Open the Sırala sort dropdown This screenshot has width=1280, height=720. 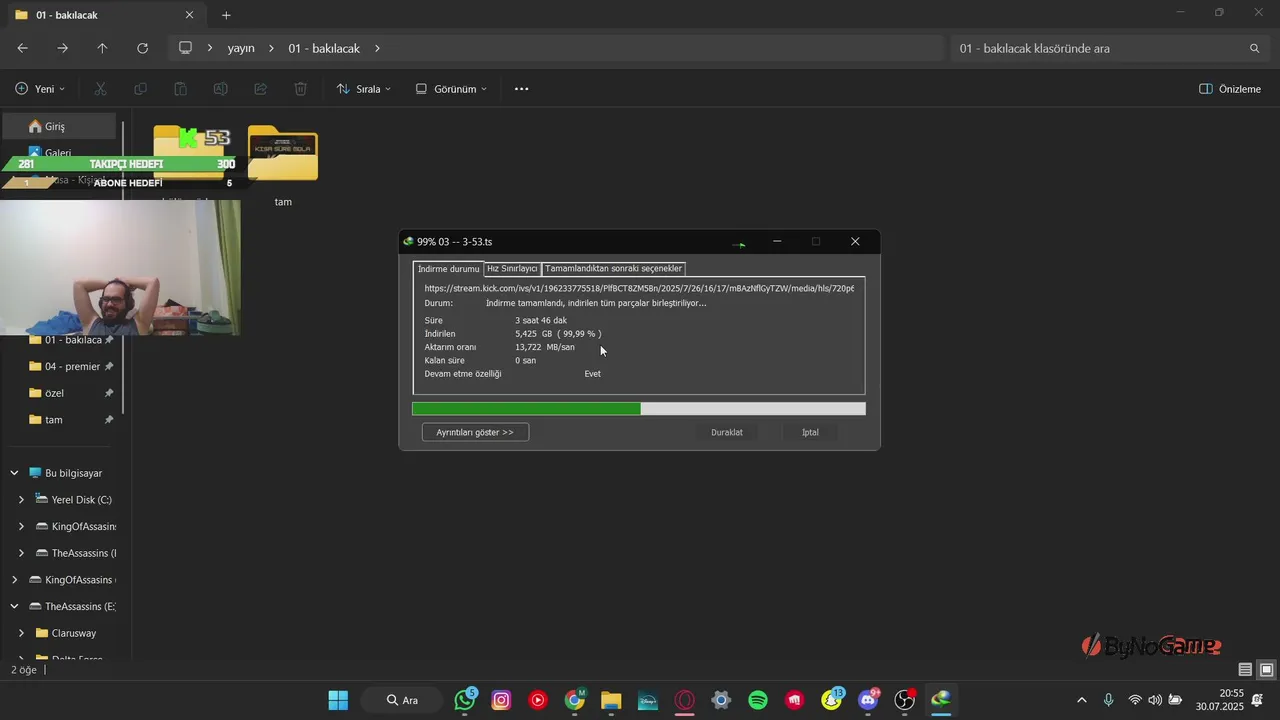point(364,89)
